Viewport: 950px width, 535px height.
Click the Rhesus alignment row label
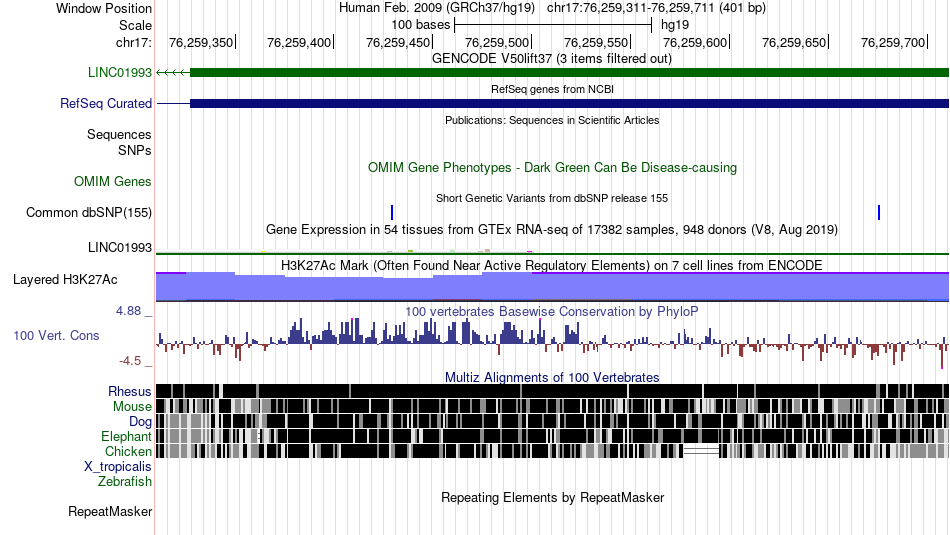(x=130, y=391)
